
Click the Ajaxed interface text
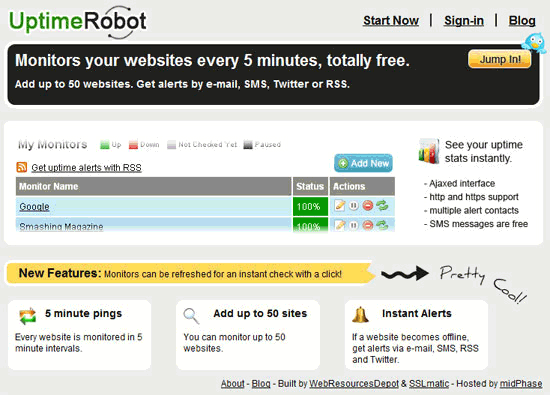pos(462,183)
